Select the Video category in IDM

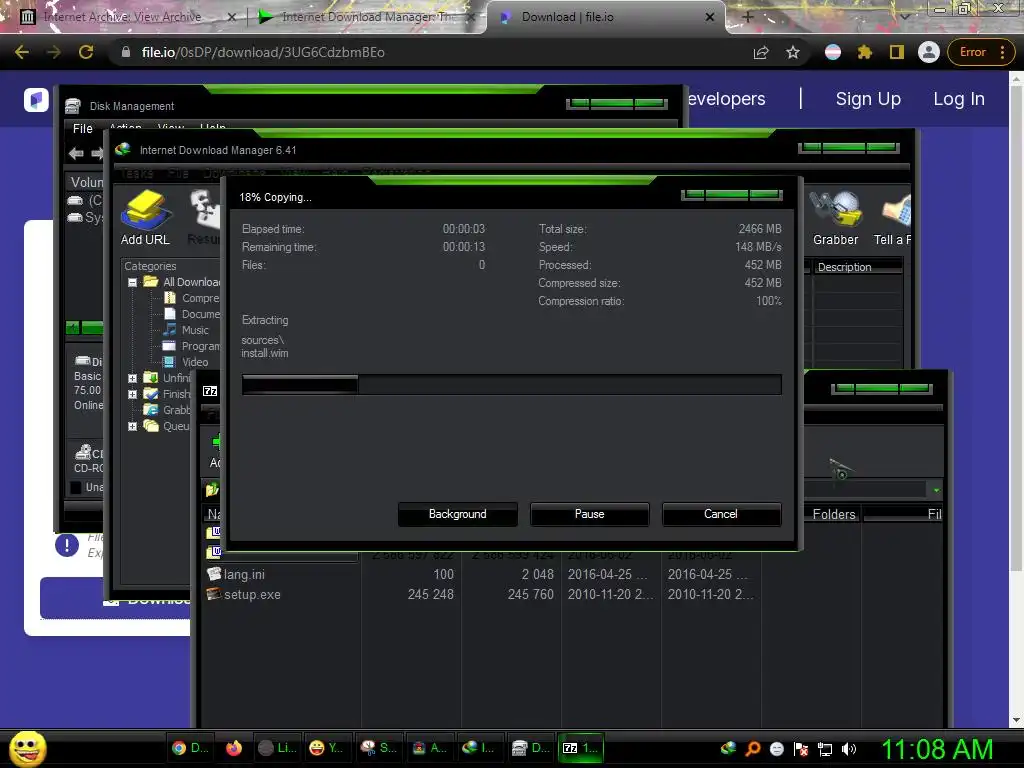195,362
